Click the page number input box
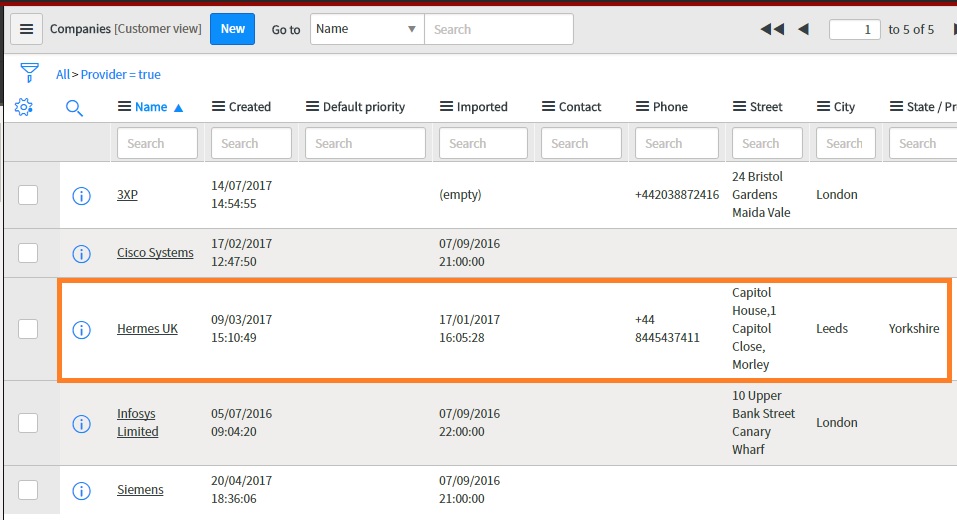Viewport: 957px width, 520px height. click(x=854, y=29)
